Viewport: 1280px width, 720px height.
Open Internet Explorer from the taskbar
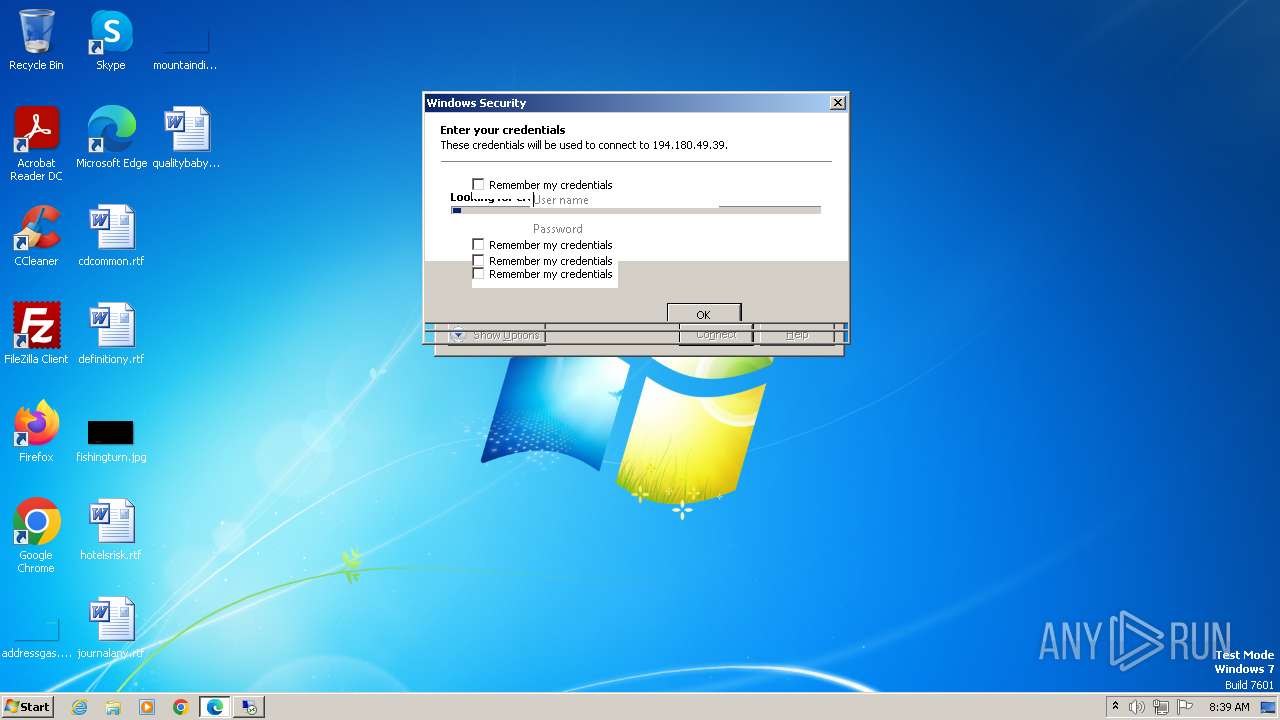point(80,707)
